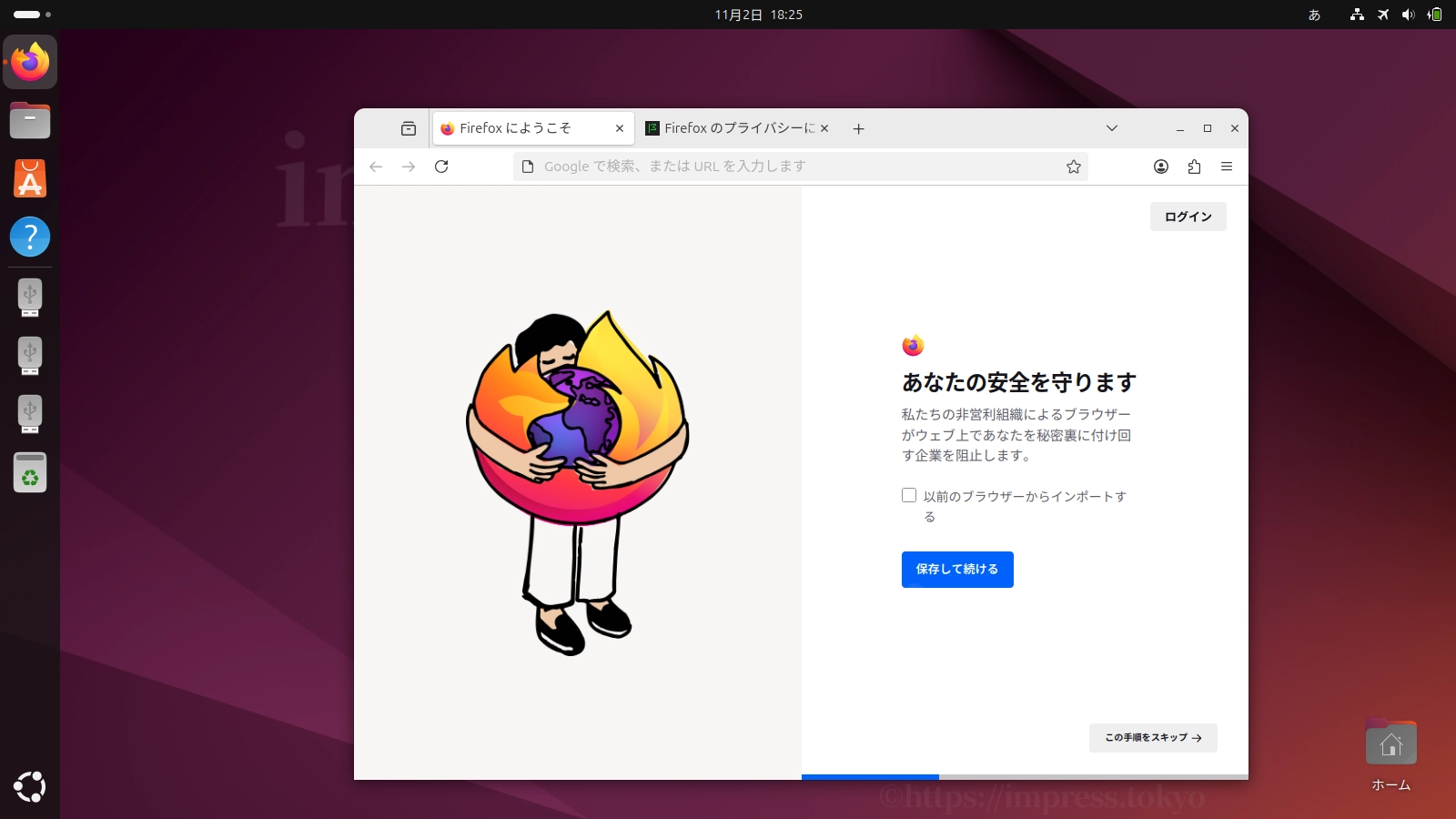Open the third USB drive in dock

(30, 414)
